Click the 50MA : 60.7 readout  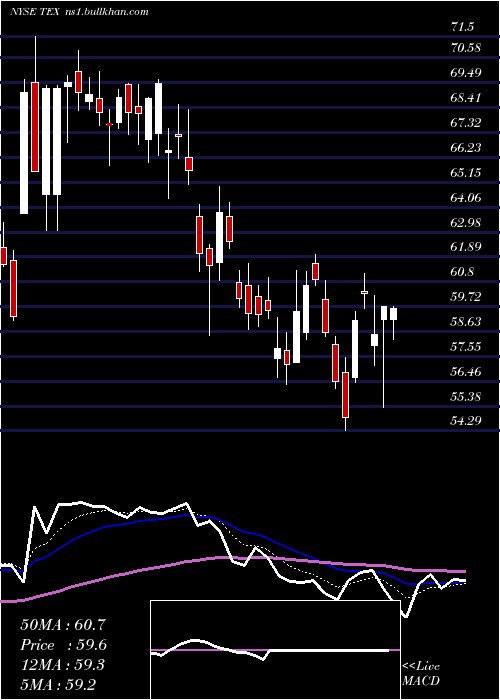63,625
